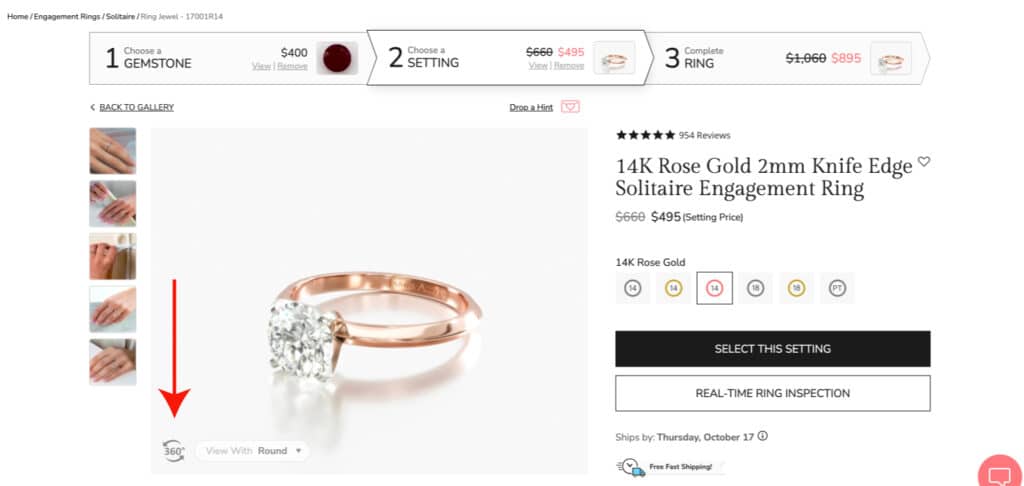This screenshot has width=1024, height=486.
Task: Click the Select This Setting button
Action: 772,349
